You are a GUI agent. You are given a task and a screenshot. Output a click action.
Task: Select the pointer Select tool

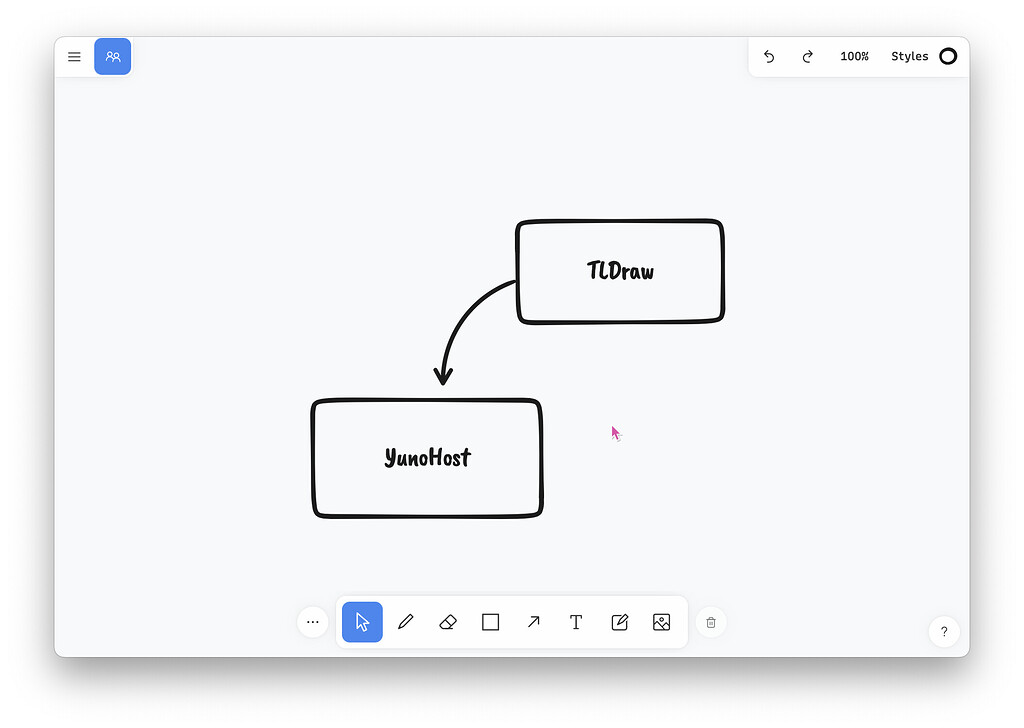362,622
